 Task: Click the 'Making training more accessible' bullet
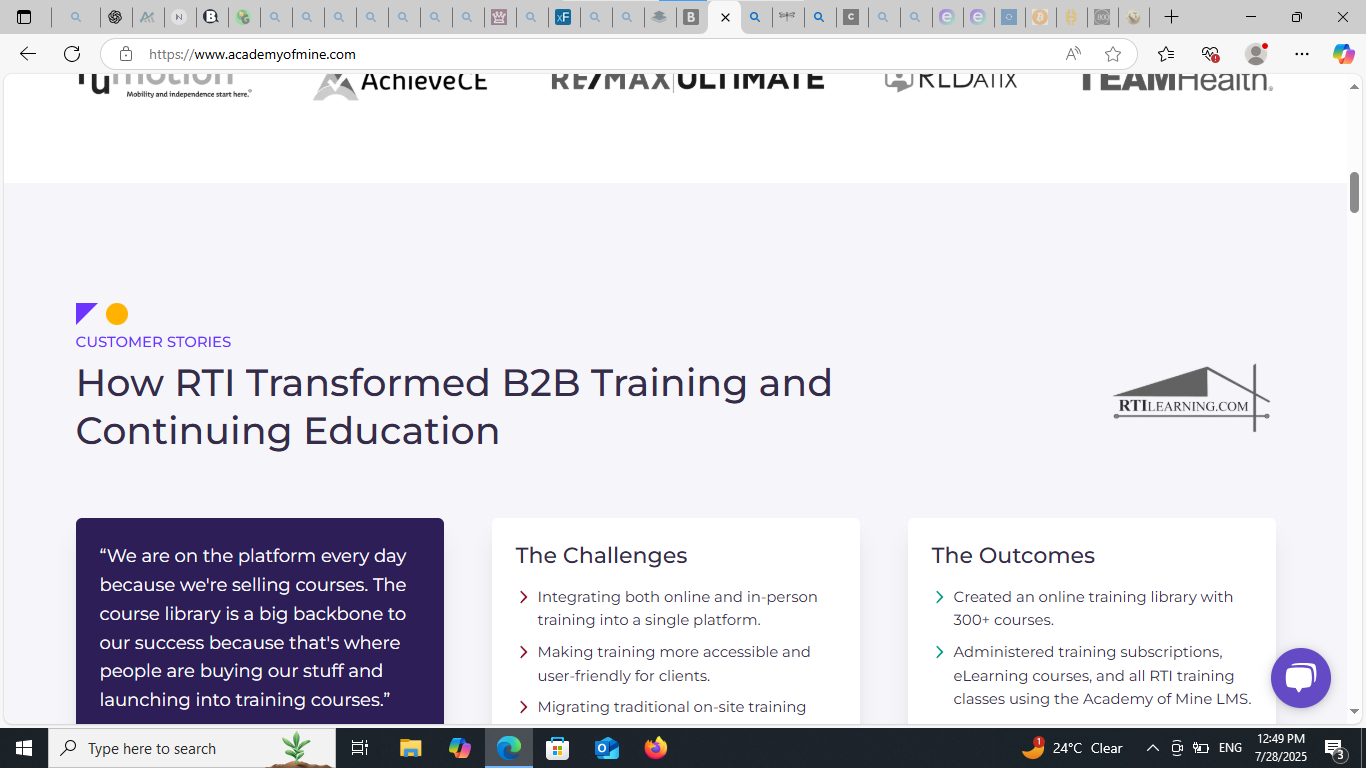674,663
